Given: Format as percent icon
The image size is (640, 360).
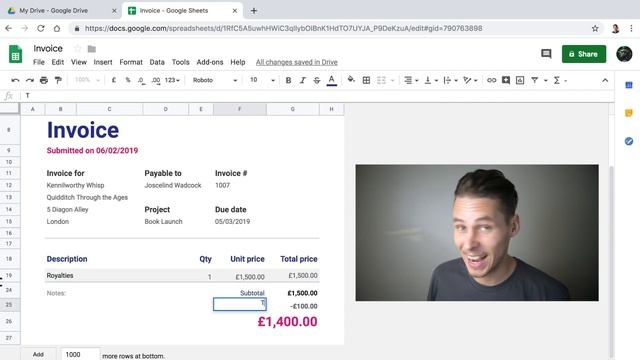Looking at the screenshot, I should click(x=128, y=80).
